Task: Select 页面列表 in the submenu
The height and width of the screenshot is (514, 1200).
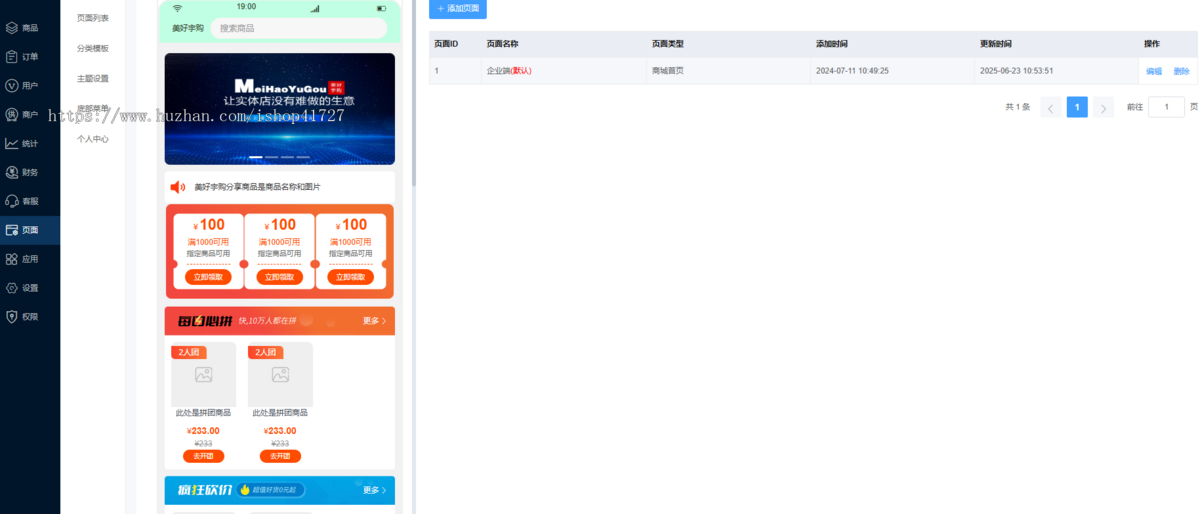Action: coord(93,18)
